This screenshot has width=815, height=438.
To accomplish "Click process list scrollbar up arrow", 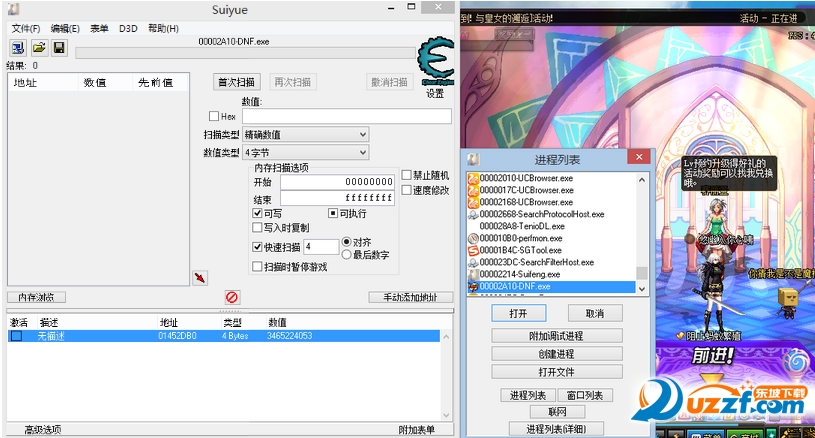I will 642,179.
